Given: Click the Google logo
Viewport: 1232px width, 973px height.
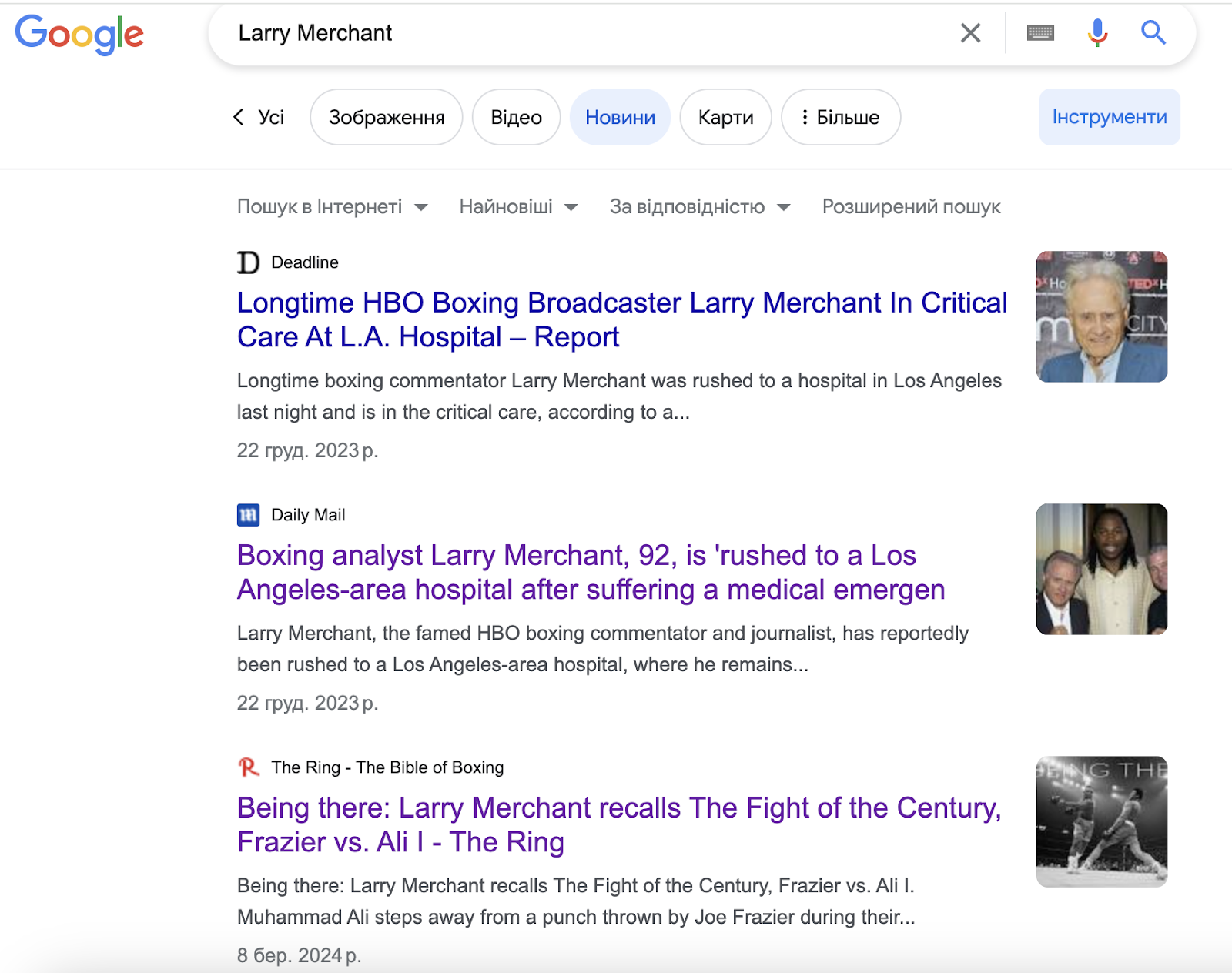Looking at the screenshot, I should click(79, 35).
